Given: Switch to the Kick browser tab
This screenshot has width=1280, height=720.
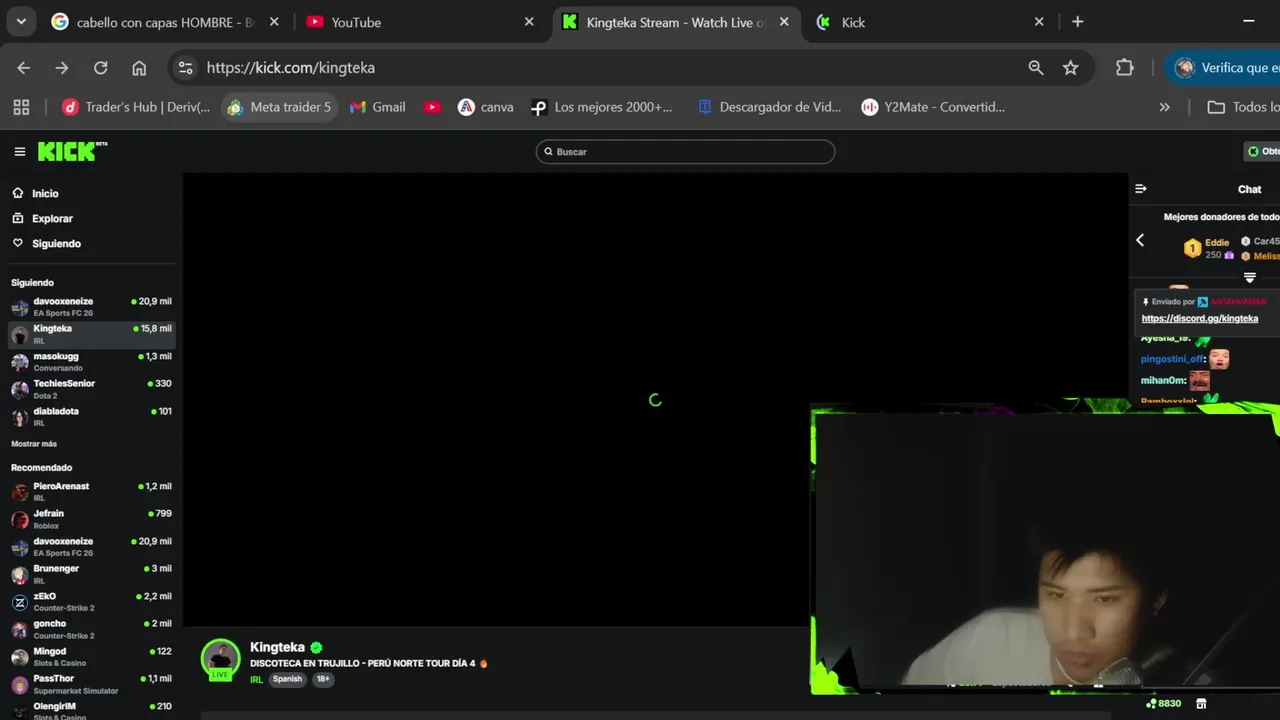Looking at the screenshot, I should coord(931,22).
